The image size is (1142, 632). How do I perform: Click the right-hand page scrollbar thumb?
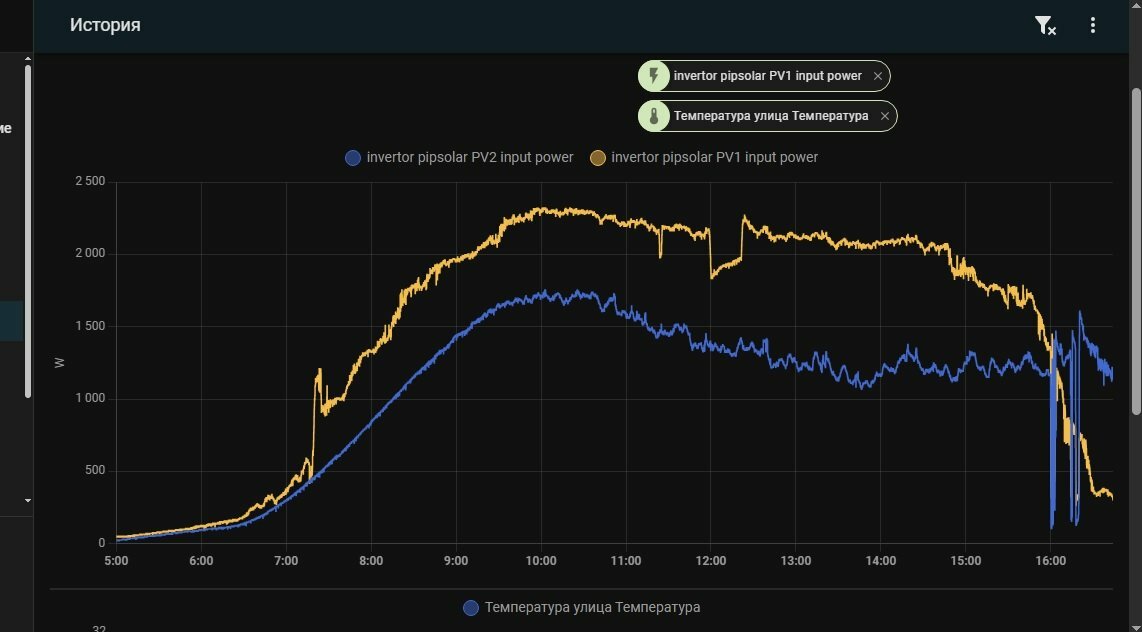[x=1136, y=251]
